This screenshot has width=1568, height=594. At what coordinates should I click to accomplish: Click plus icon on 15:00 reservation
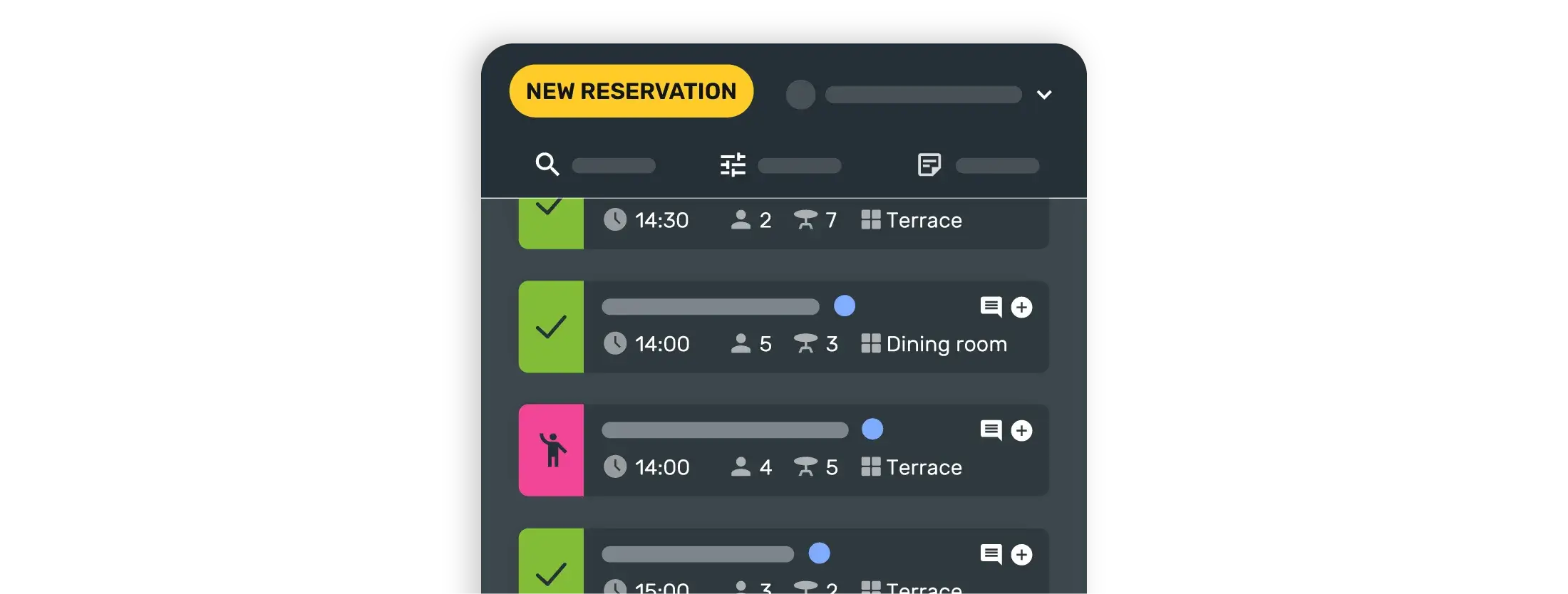click(x=1021, y=554)
